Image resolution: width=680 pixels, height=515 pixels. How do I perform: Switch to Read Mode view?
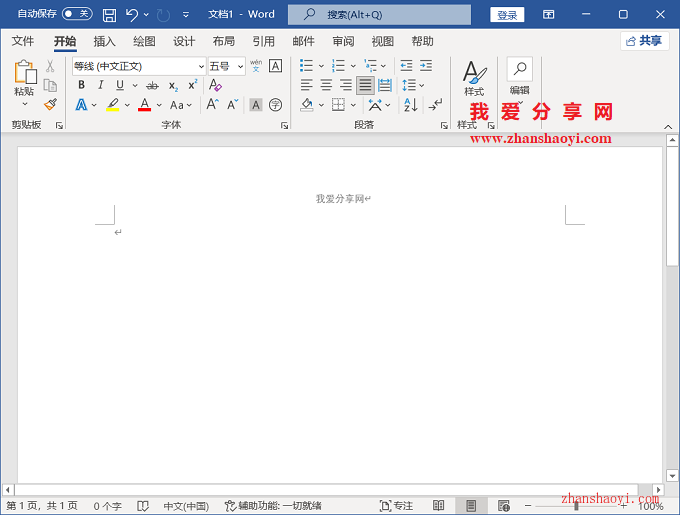pyautogui.click(x=438, y=505)
